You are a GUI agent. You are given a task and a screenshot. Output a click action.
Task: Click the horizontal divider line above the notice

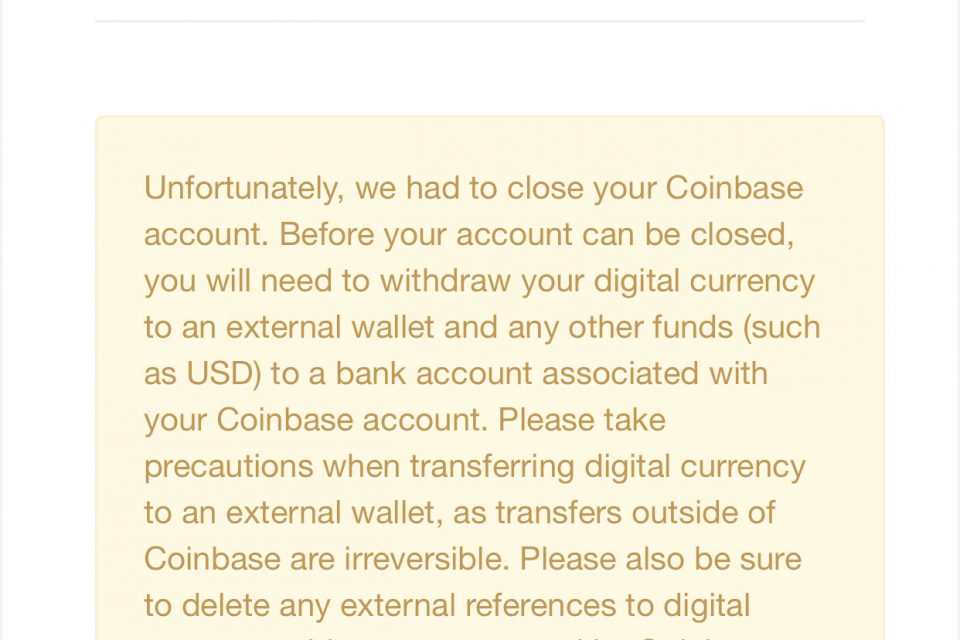point(480,21)
